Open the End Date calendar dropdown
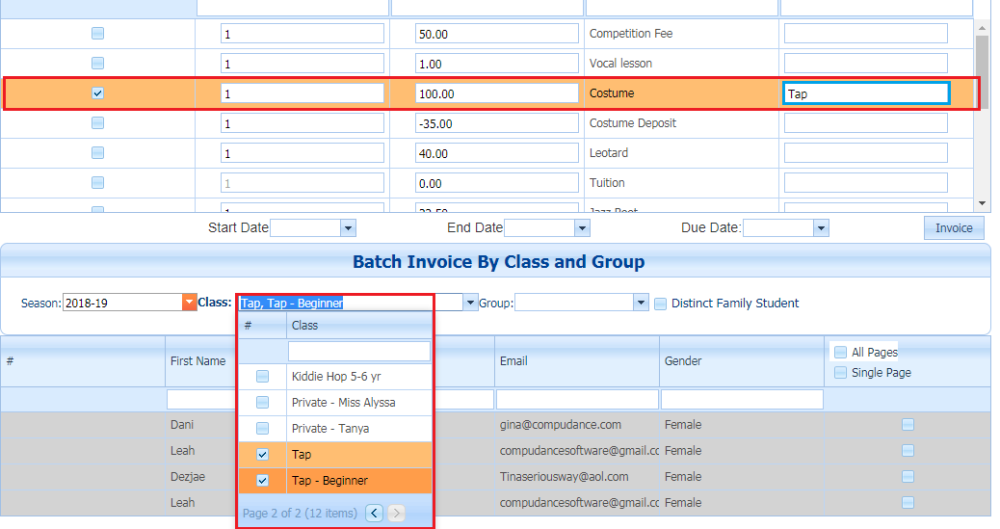Screen dimensions: 1000x529 [x=582, y=228]
